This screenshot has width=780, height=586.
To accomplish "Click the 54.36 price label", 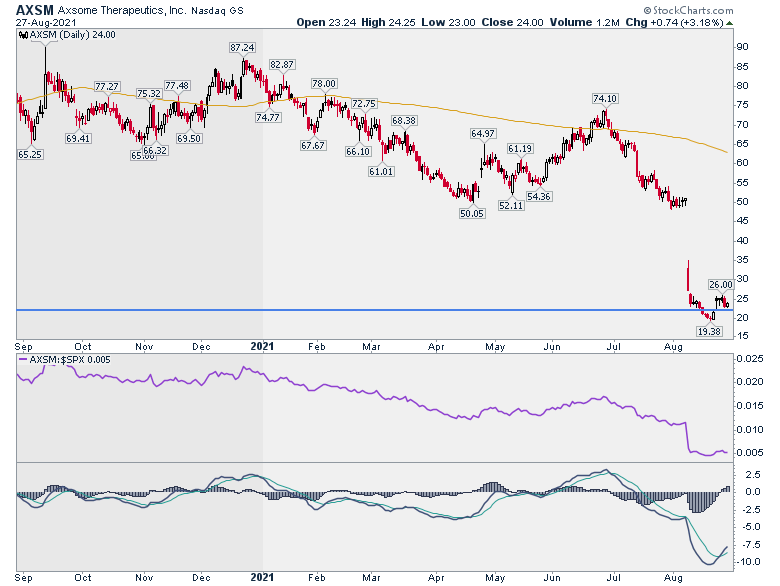I will click(539, 196).
